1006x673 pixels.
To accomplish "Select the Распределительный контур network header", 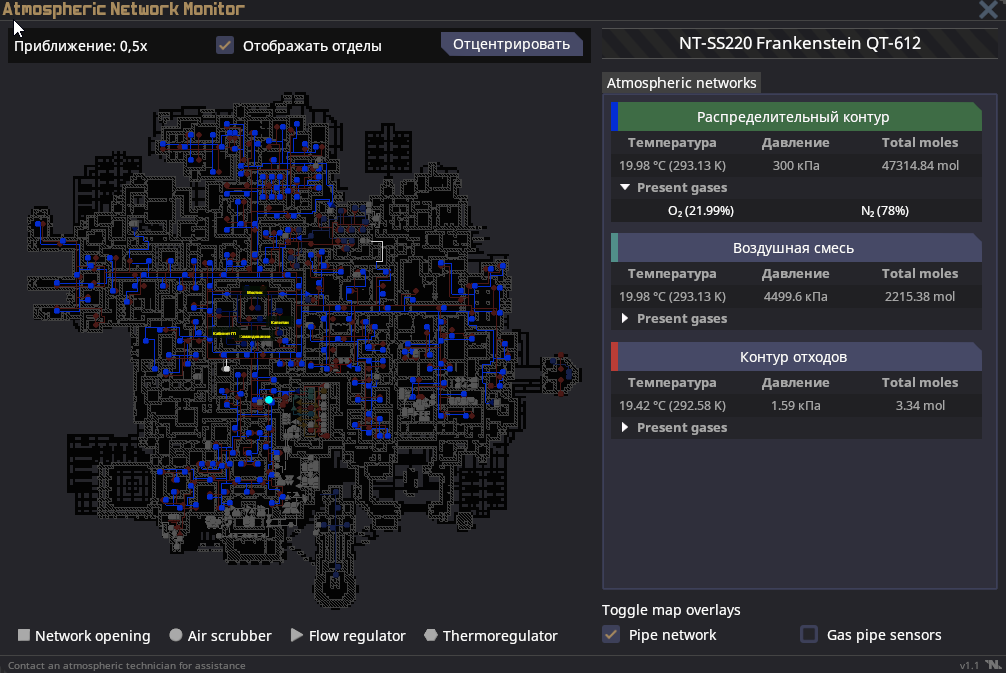I will (x=793, y=117).
